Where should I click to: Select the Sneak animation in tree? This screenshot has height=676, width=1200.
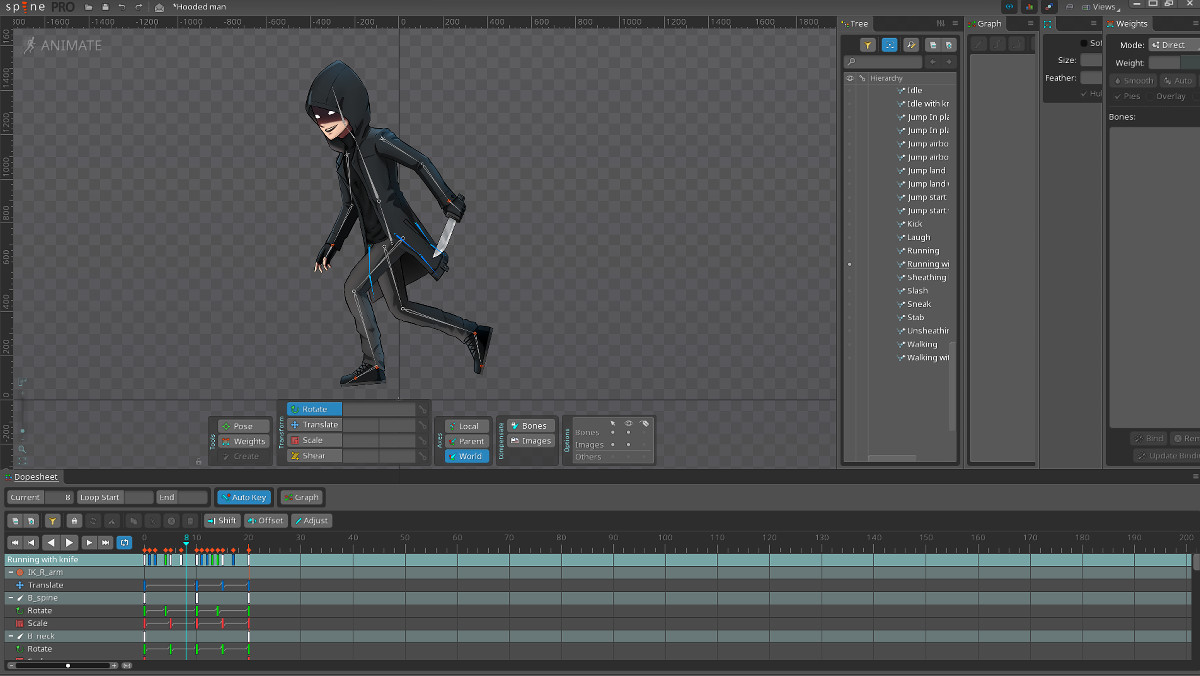(x=918, y=304)
